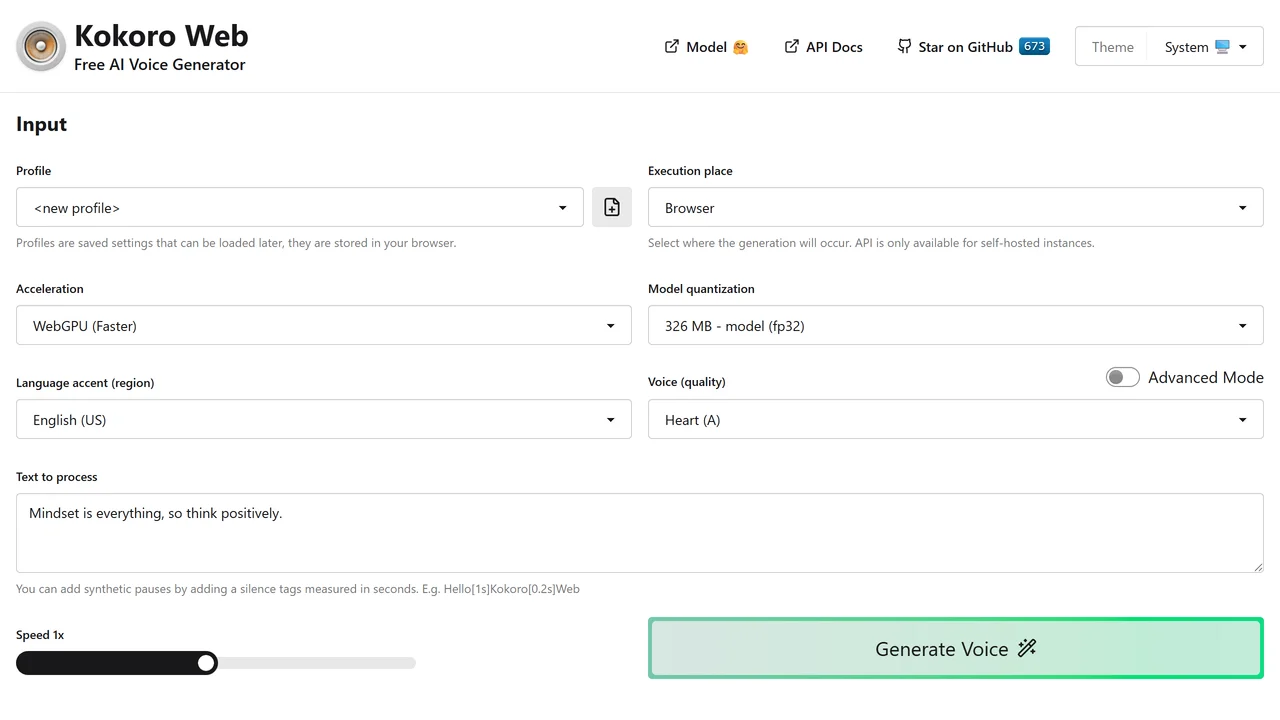
Task: Click the hugging face emoji next to Model
Action: point(740,47)
